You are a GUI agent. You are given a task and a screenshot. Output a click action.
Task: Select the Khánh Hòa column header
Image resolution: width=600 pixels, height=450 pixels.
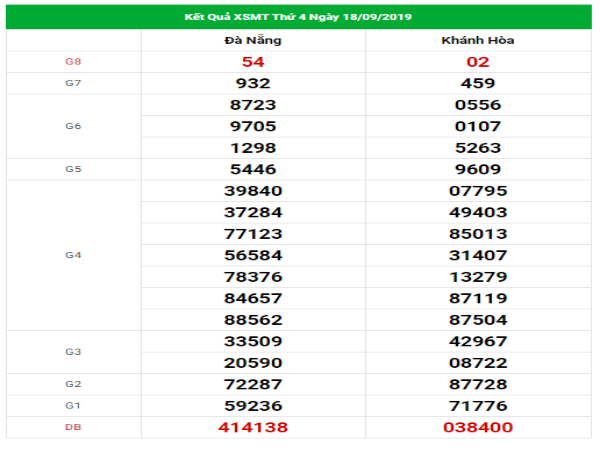coord(477,41)
